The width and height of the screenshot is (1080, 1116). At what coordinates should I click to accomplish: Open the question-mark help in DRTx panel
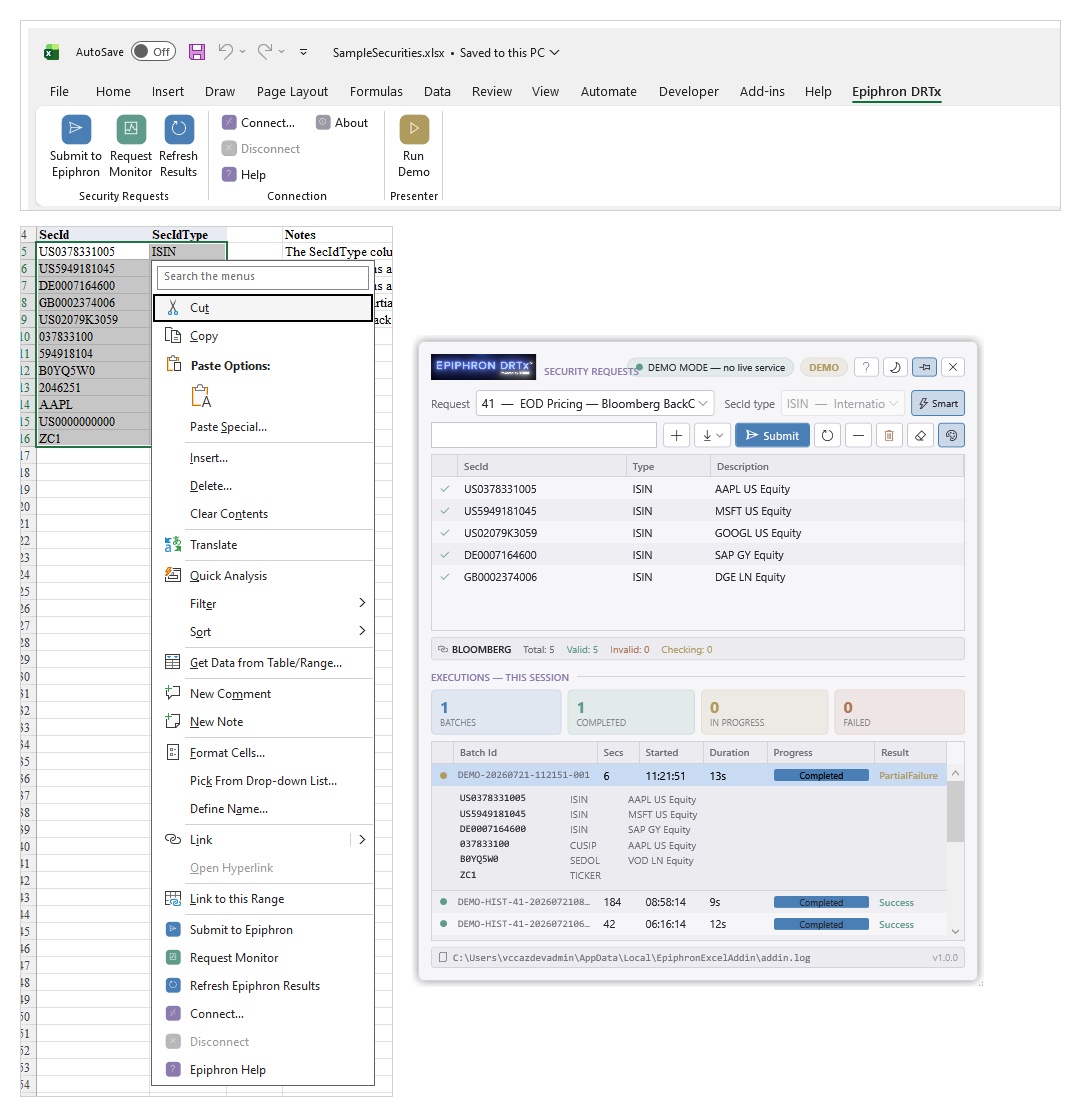click(866, 367)
